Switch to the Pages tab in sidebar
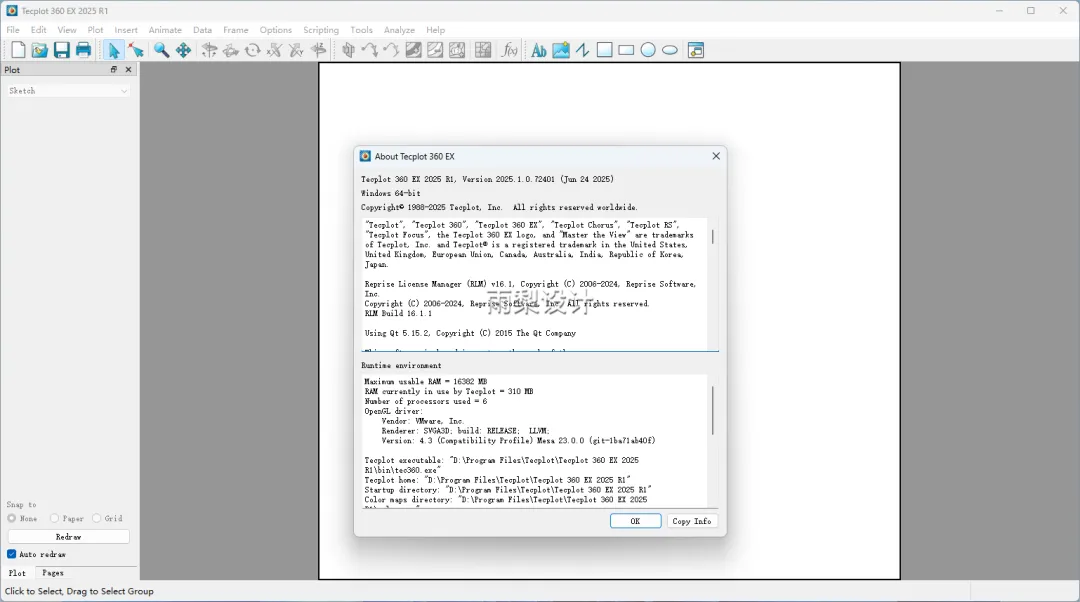 coord(53,573)
